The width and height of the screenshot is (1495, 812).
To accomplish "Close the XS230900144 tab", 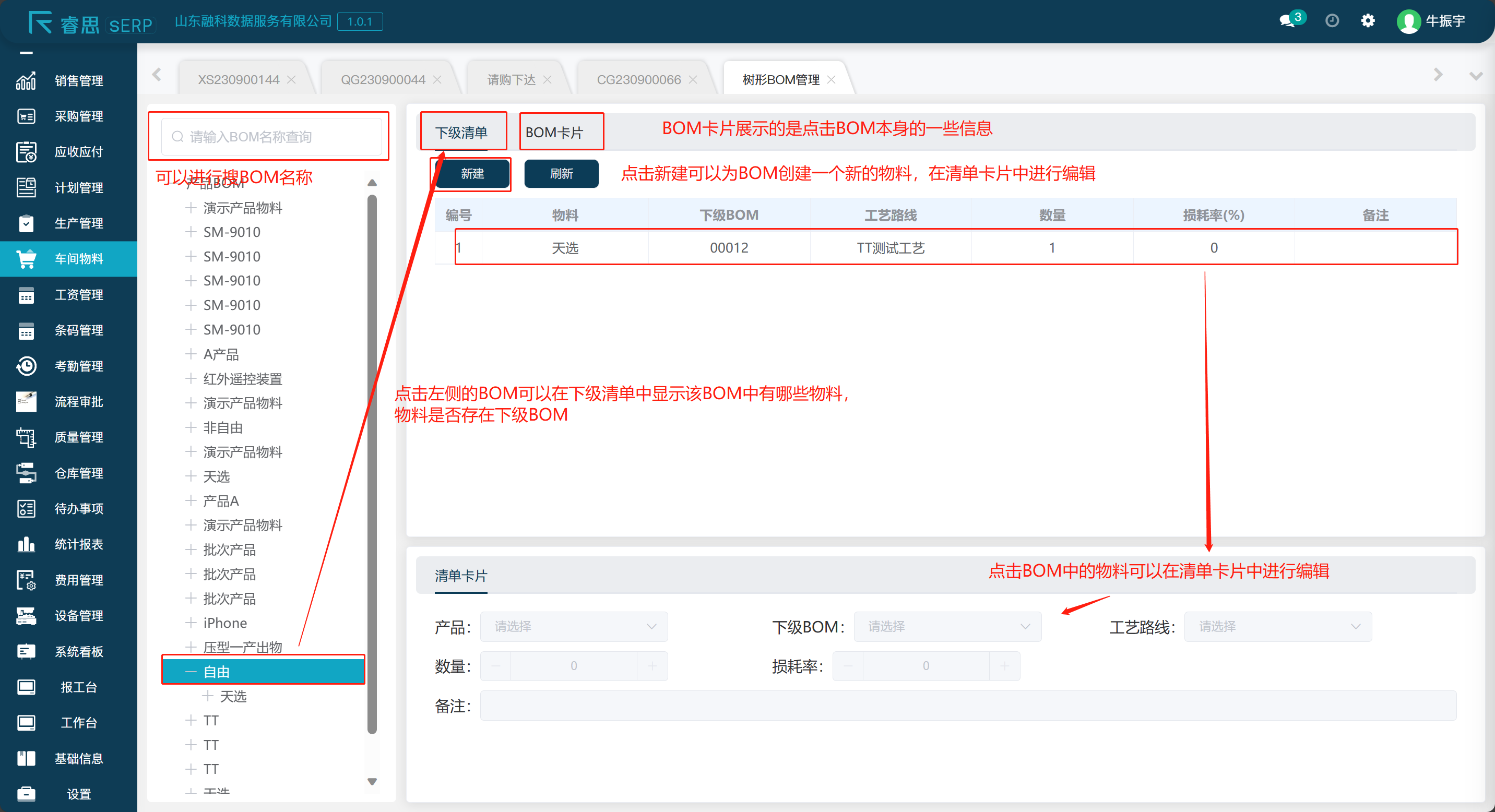I will 292,80.
